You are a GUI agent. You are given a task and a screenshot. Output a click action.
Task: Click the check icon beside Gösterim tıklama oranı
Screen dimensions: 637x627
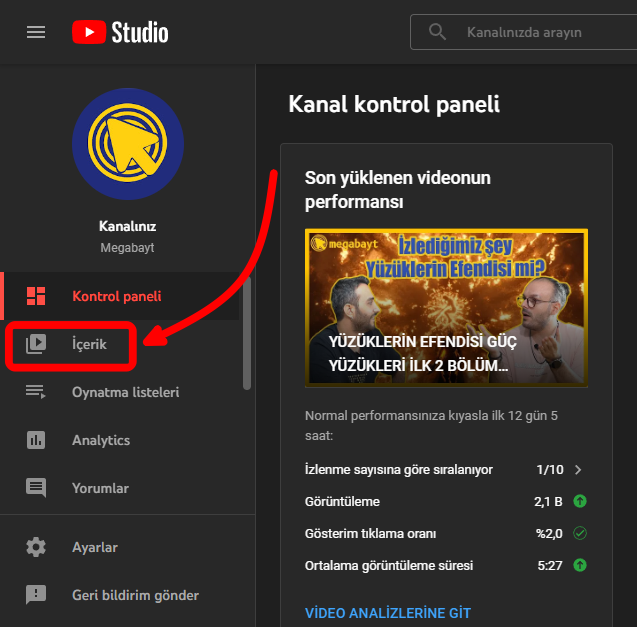[x=580, y=533]
